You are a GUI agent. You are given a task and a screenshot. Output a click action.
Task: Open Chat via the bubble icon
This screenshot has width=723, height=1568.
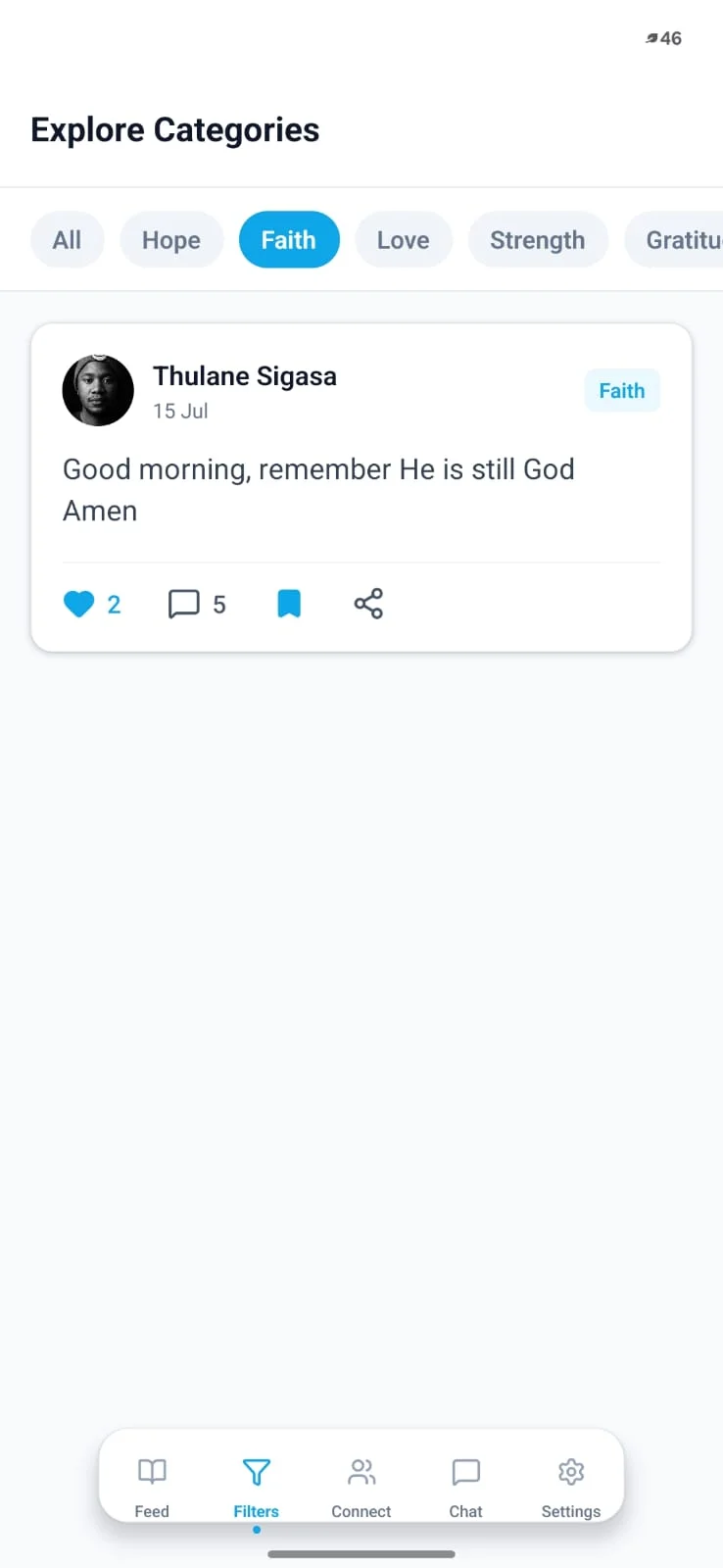coord(465,1471)
